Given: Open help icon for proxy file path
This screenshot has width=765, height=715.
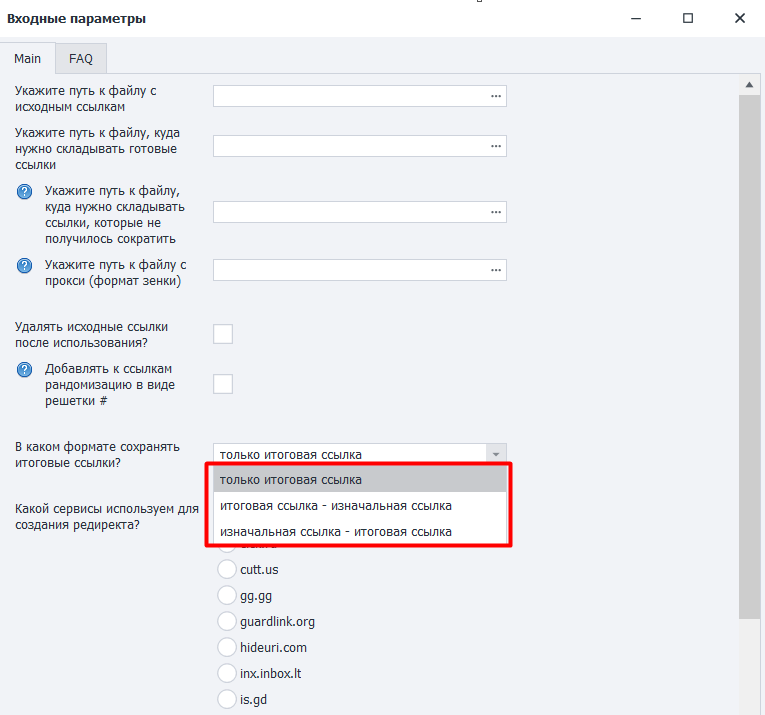Looking at the screenshot, I should pos(24,266).
